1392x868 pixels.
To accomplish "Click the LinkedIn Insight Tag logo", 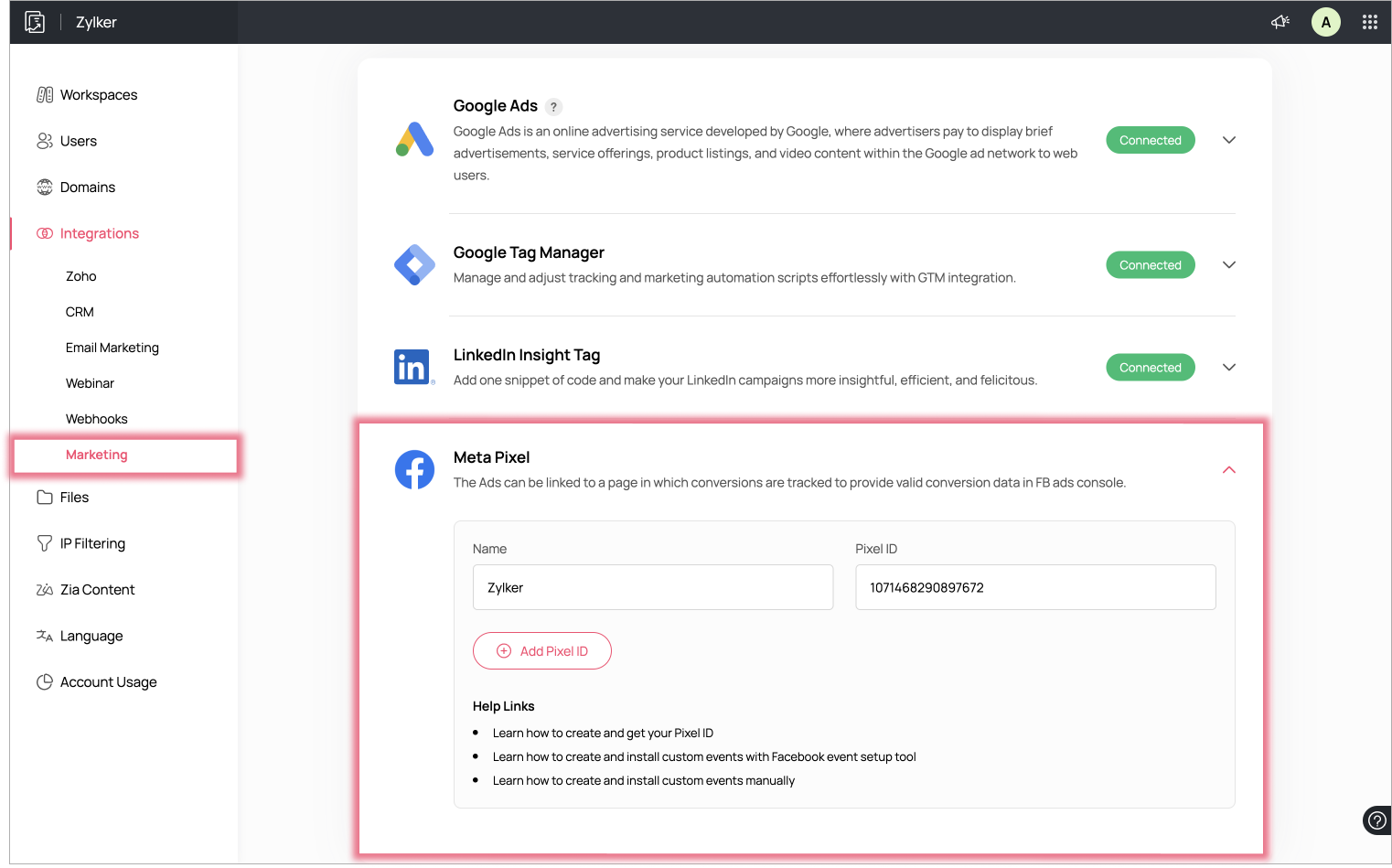I will [414, 367].
